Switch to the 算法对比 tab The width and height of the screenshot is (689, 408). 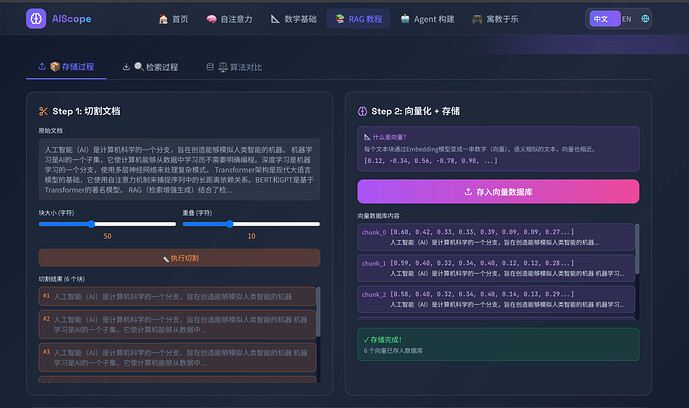coord(234,67)
